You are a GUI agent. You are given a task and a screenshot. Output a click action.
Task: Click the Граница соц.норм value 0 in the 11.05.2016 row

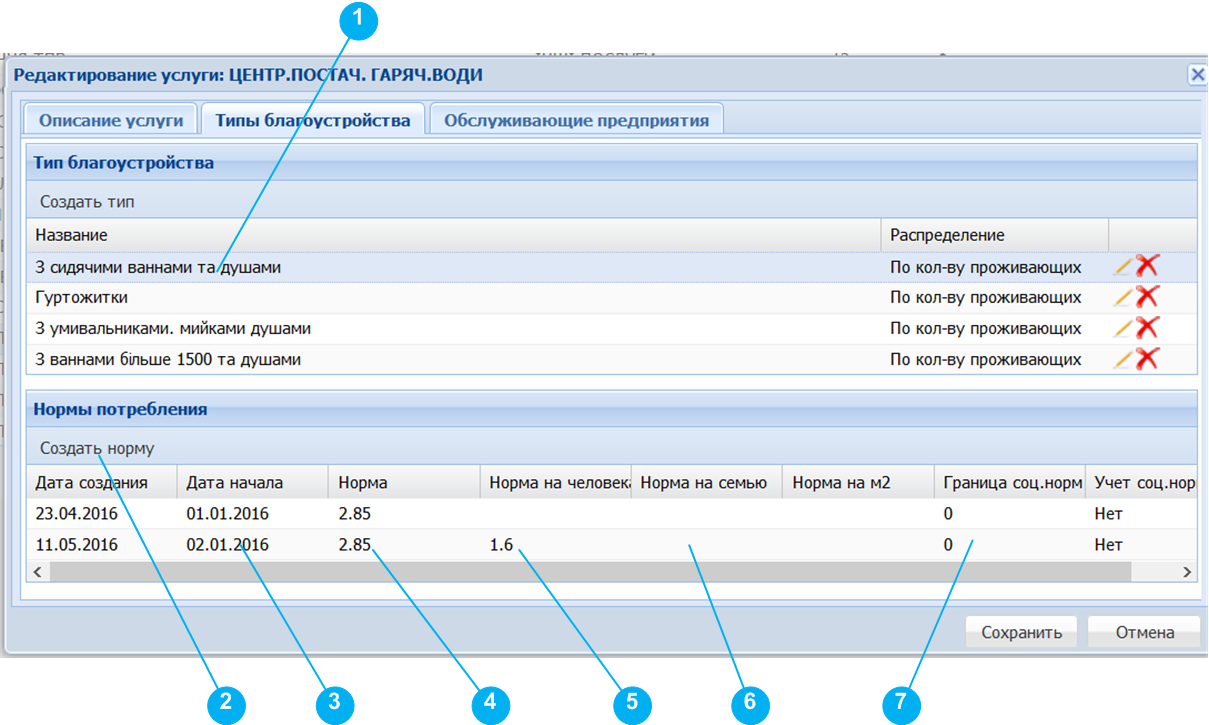click(x=948, y=545)
